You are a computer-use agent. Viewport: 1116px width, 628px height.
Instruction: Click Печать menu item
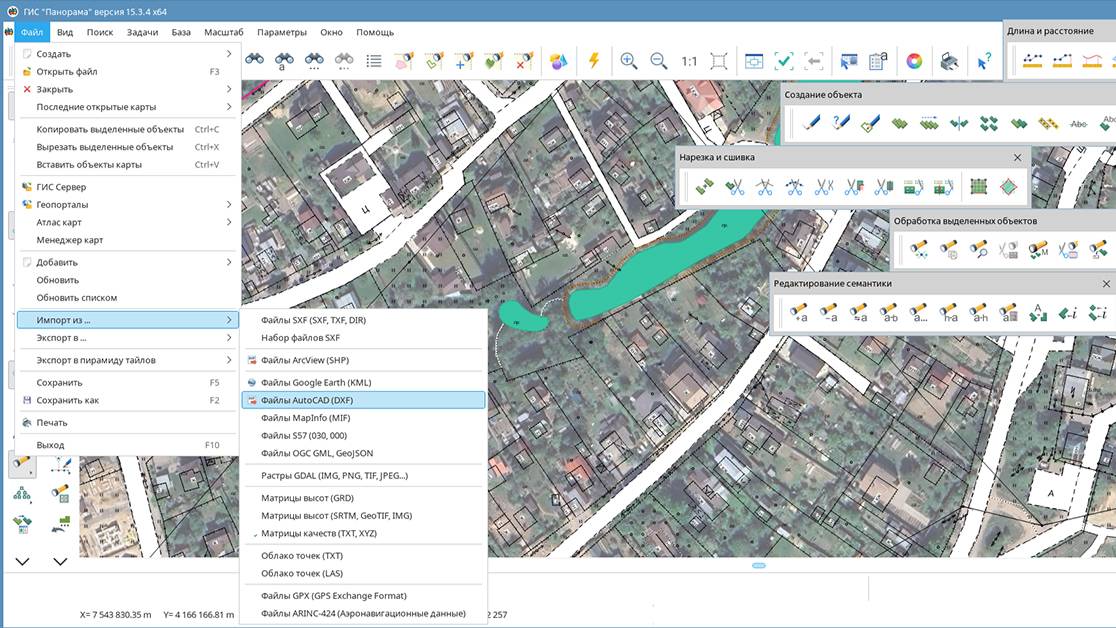click(x=127, y=422)
